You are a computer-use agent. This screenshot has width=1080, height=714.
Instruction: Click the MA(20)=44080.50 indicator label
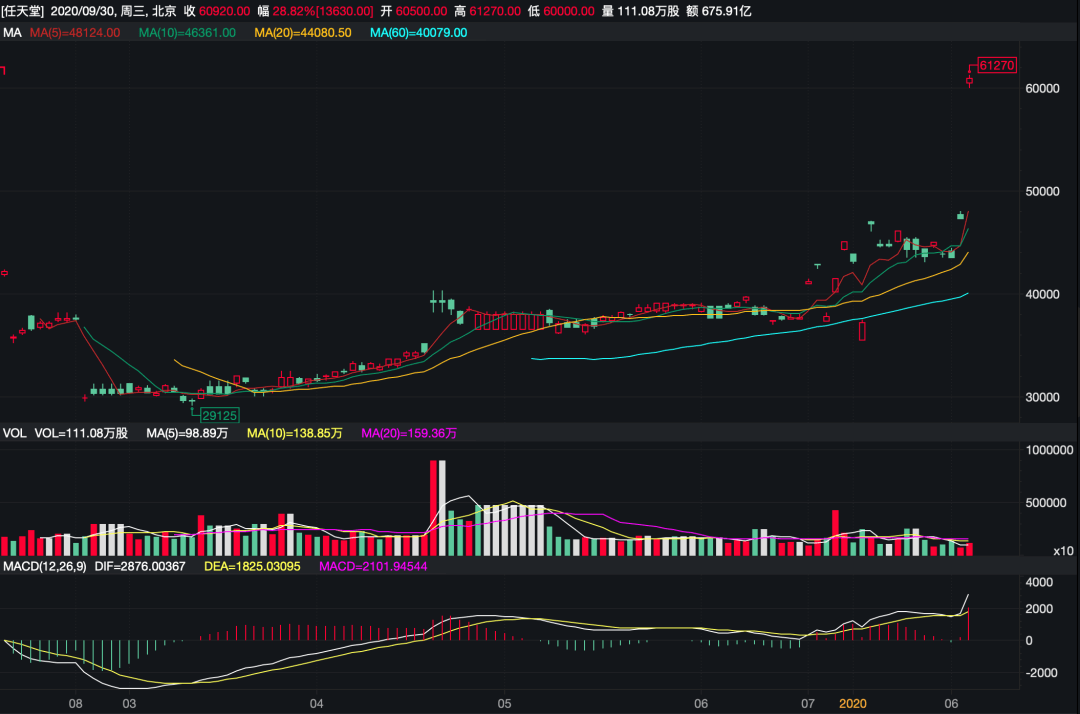pyautogui.click(x=303, y=32)
